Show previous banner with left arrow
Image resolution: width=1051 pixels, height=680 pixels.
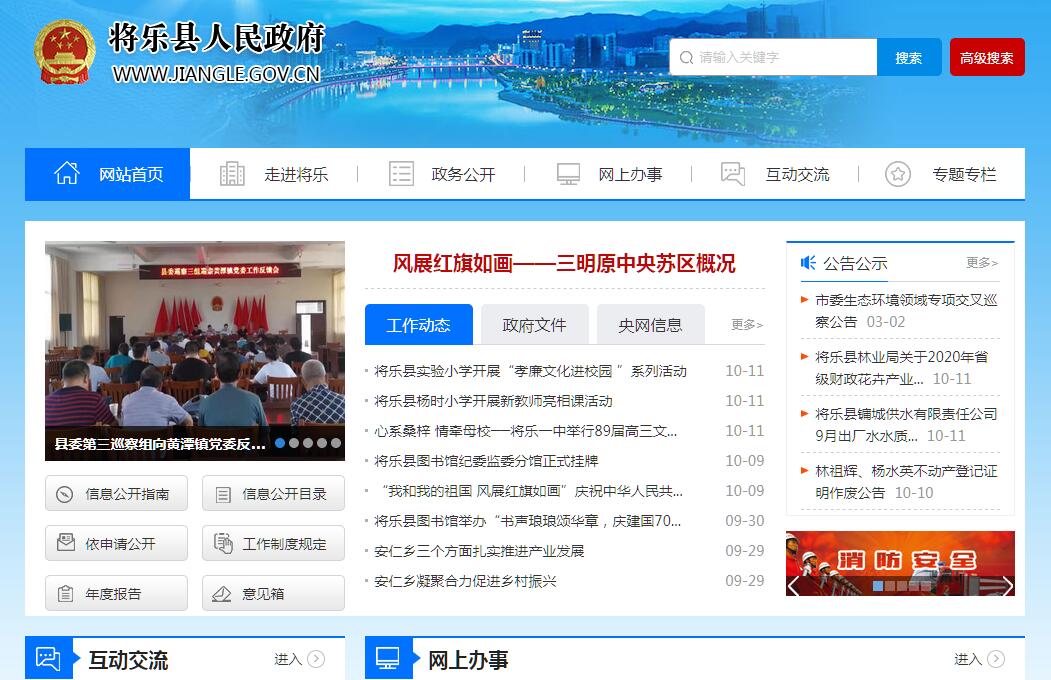click(794, 585)
